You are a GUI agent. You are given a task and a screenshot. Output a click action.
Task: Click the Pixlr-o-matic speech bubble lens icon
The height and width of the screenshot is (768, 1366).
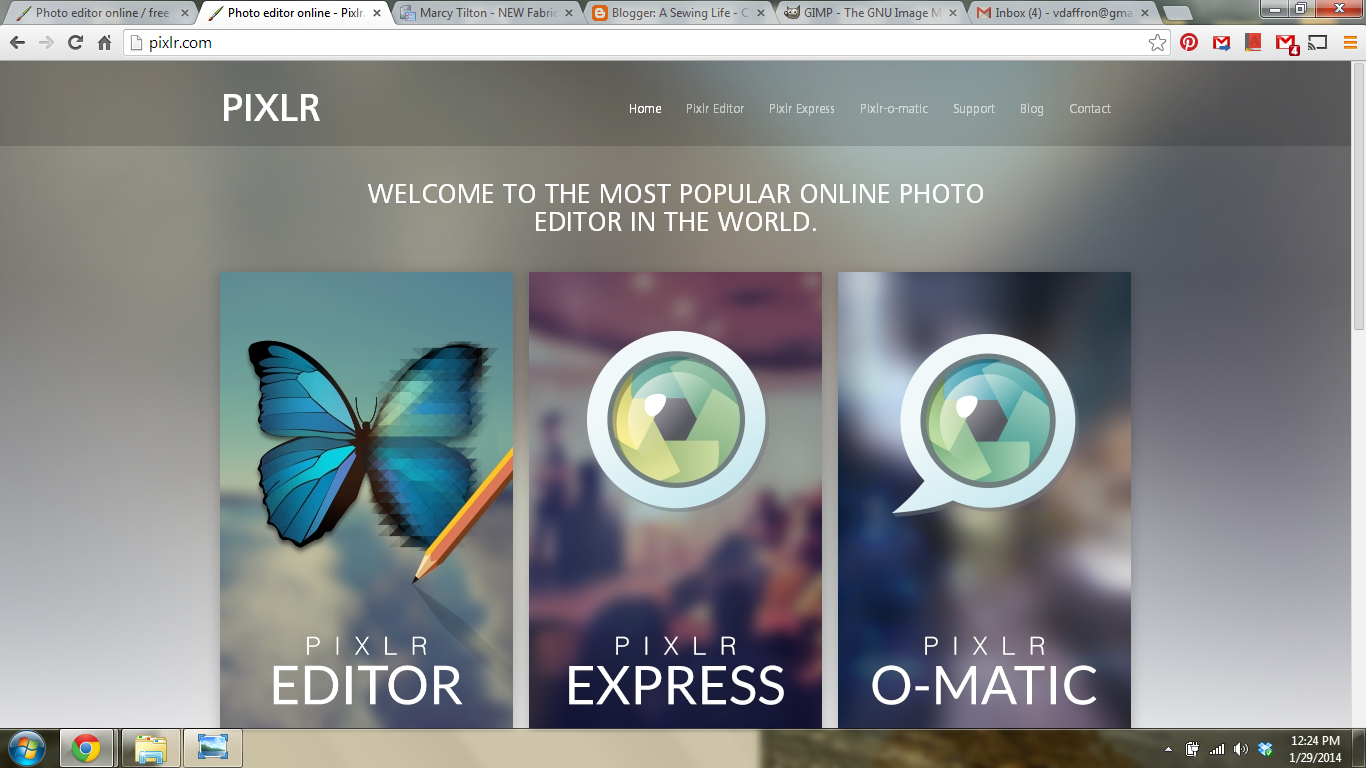(984, 423)
